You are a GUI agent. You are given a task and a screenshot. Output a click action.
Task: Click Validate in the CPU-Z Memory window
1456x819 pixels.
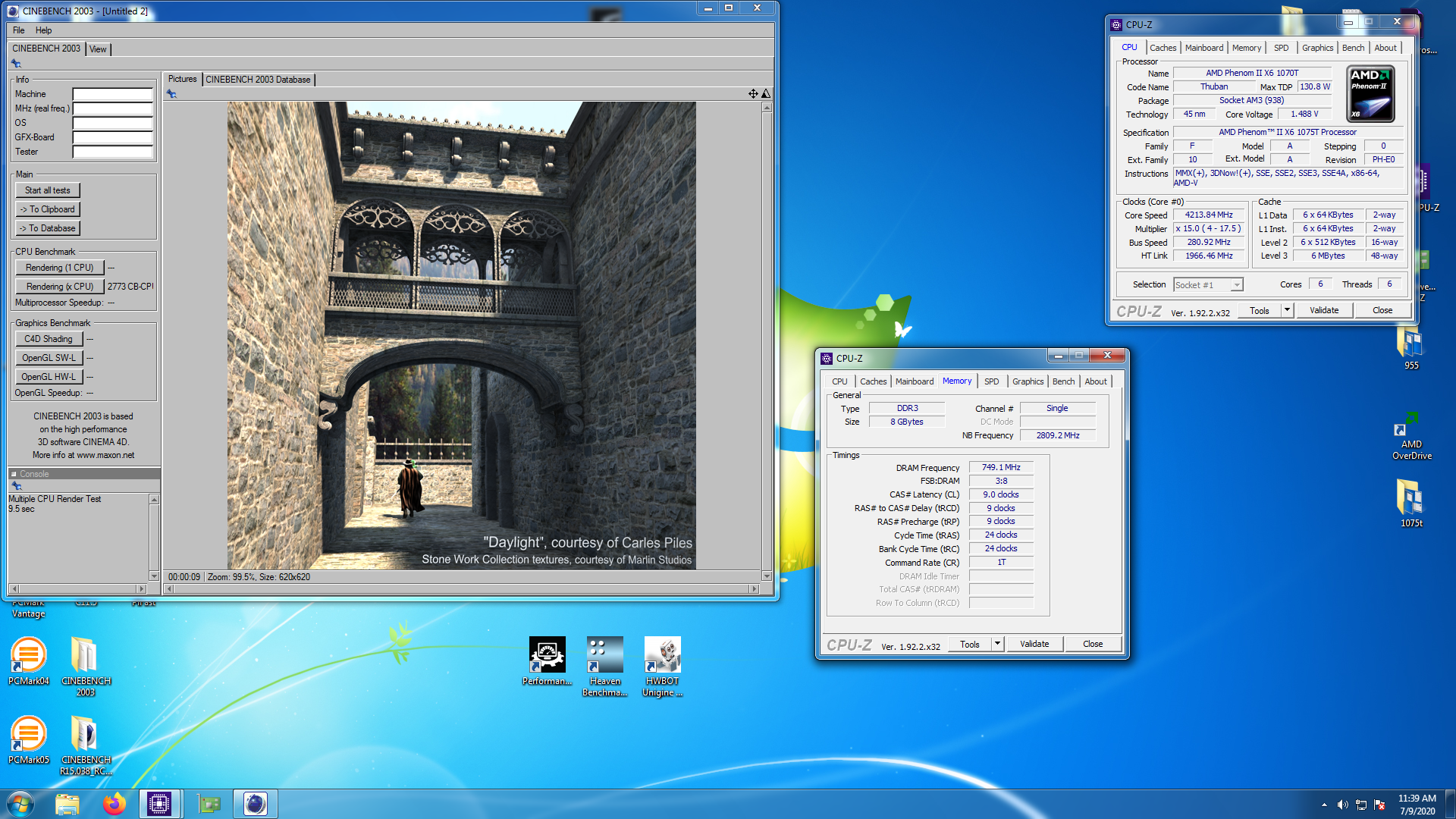1034,644
